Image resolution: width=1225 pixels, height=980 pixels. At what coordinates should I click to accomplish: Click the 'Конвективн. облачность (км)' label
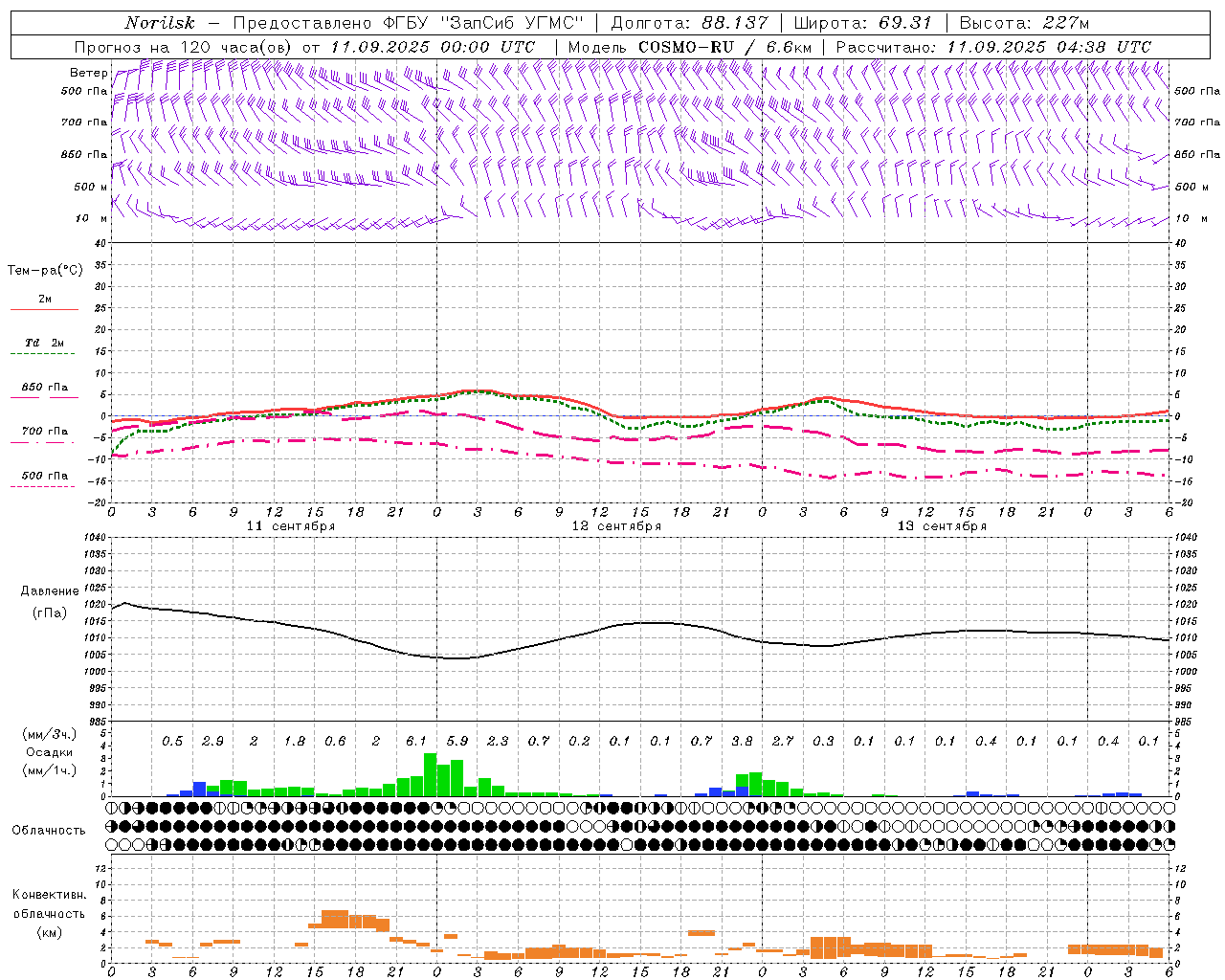pos(49,913)
